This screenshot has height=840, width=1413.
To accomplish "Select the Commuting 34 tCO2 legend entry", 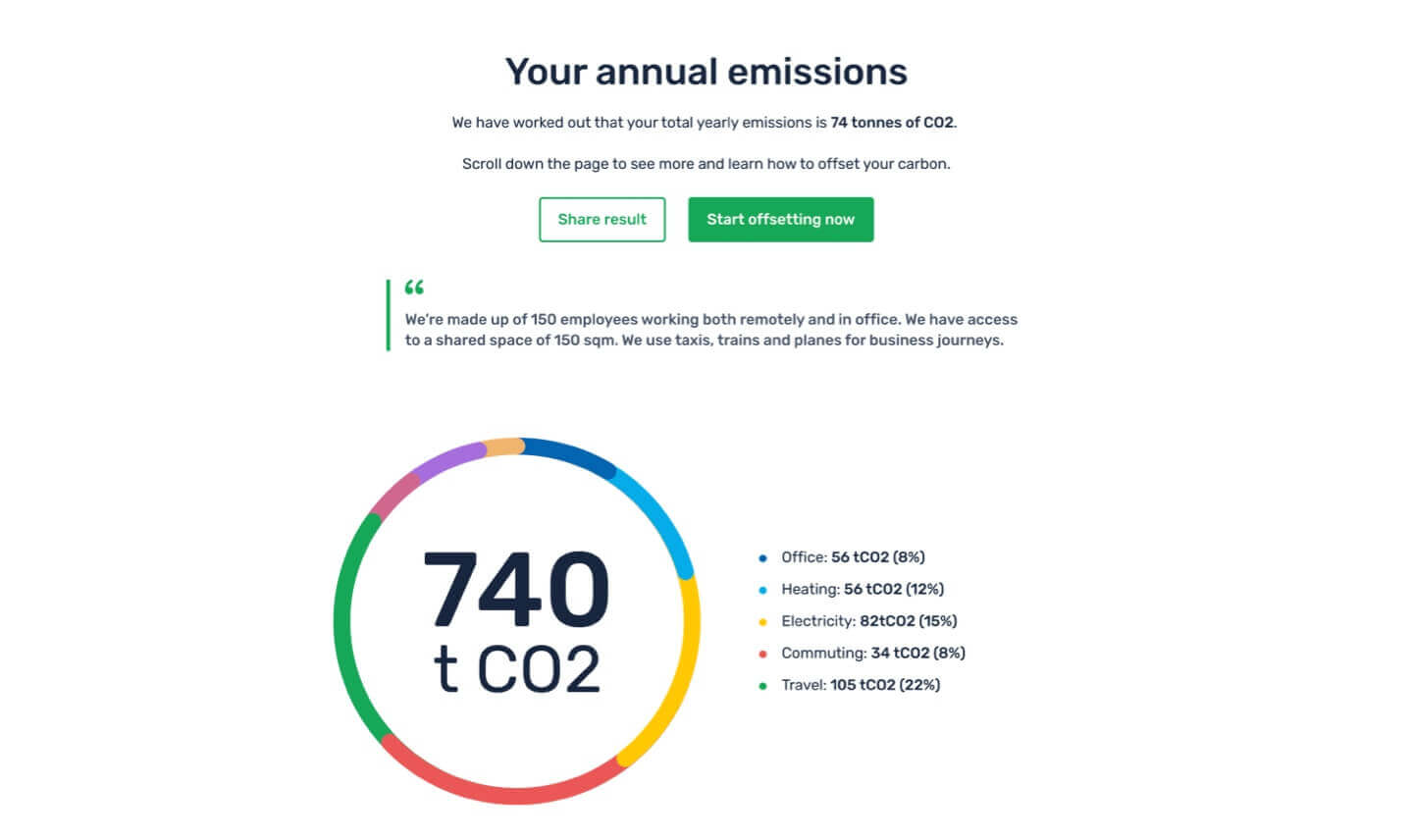I will point(872,654).
